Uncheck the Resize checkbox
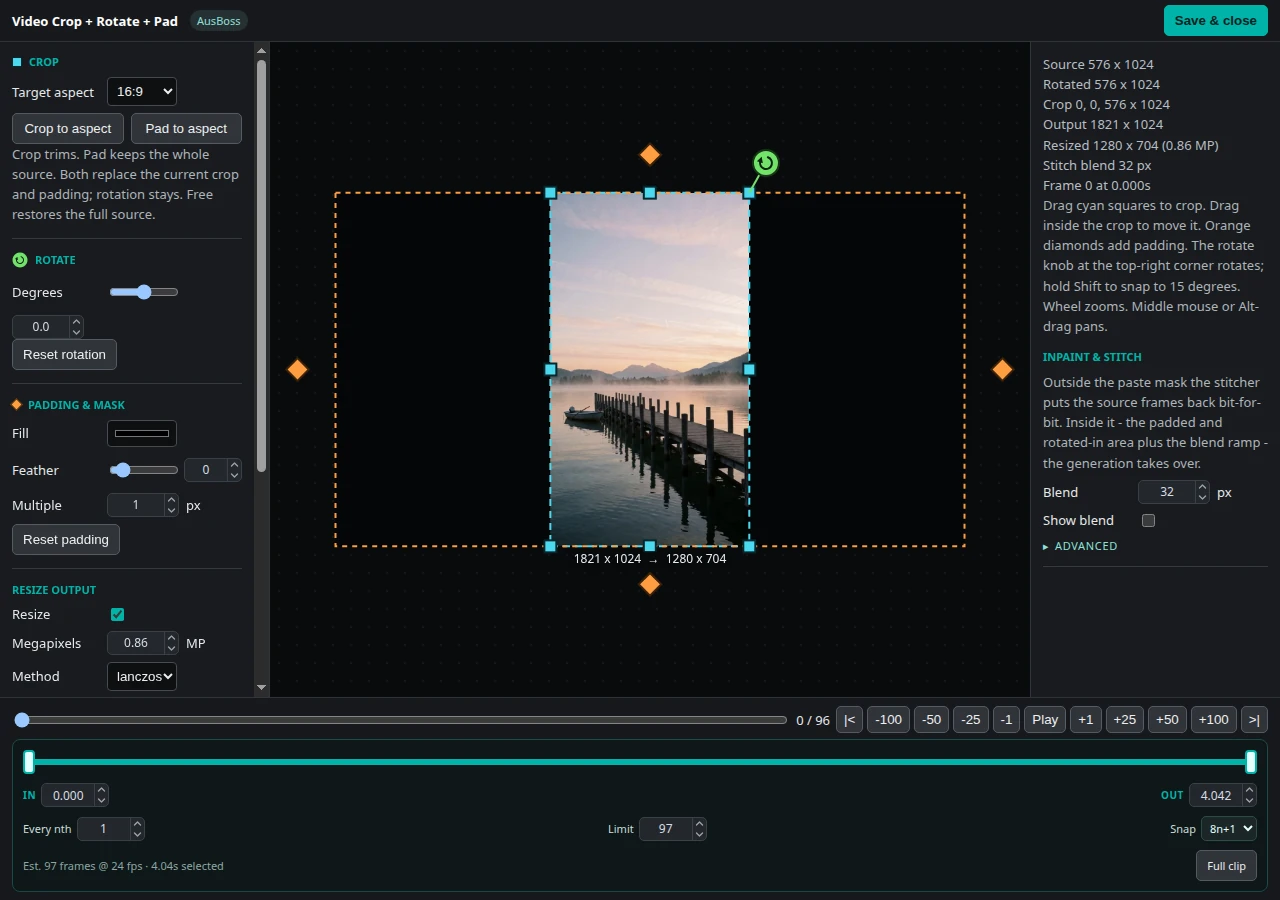Screen dimensions: 1280x900 (x=117, y=615)
